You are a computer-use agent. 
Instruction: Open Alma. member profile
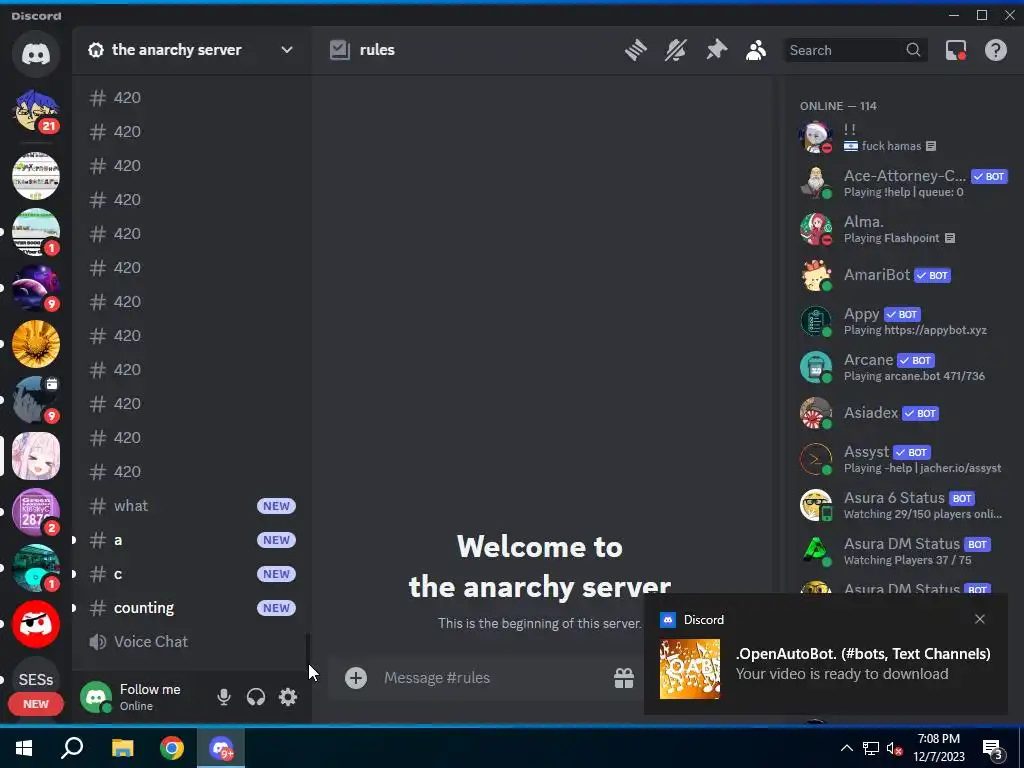click(x=904, y=229)
